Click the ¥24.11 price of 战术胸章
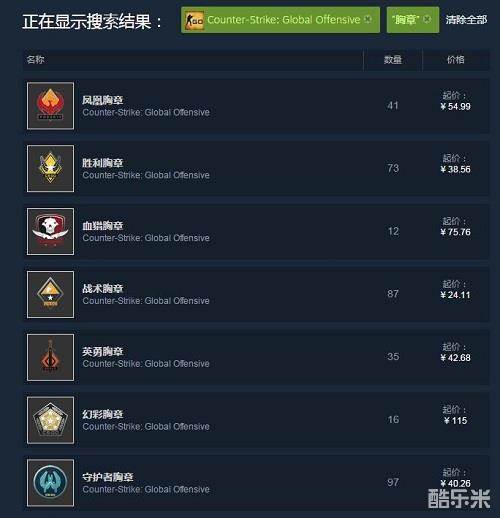 [455, 295]
